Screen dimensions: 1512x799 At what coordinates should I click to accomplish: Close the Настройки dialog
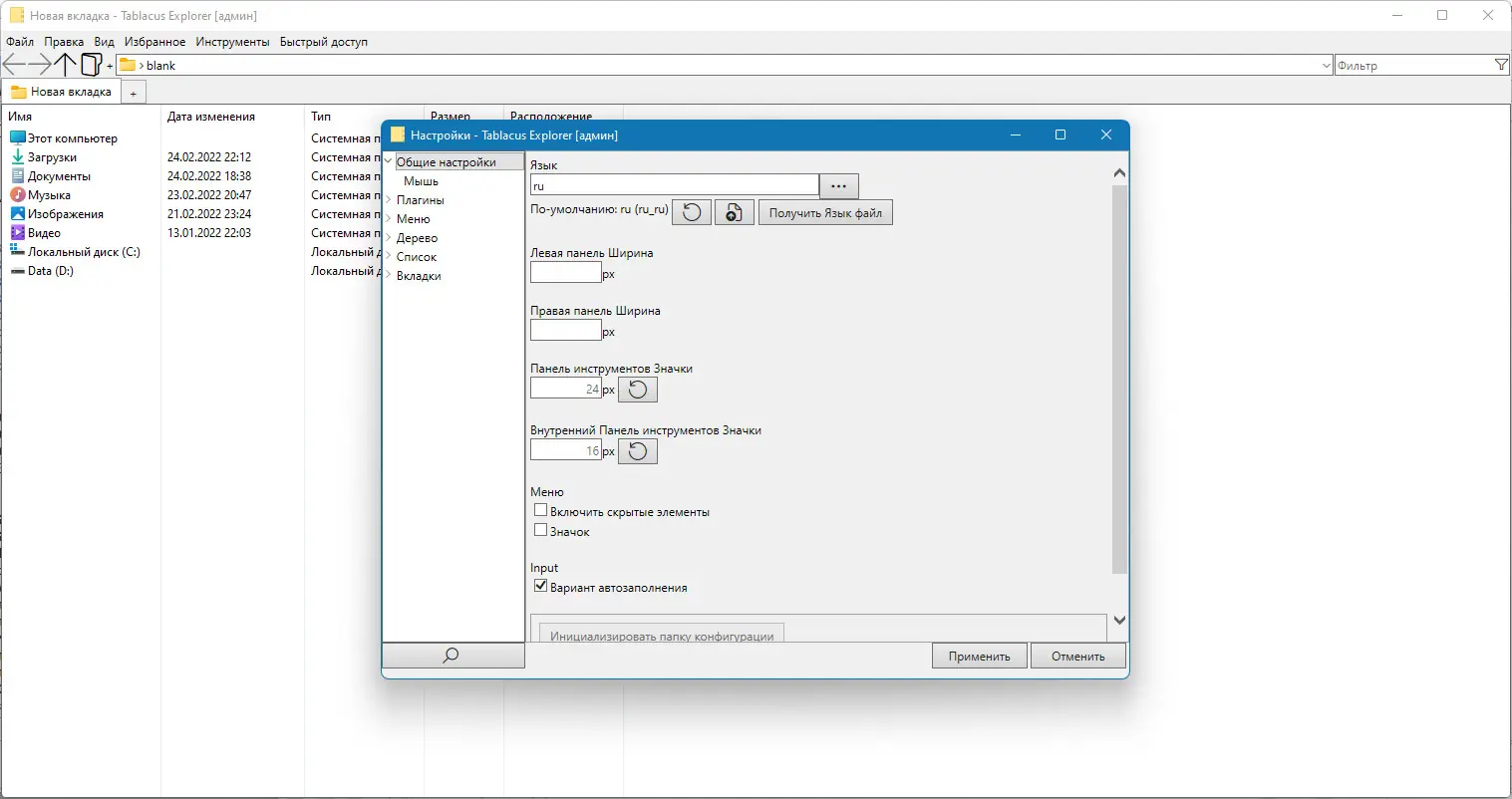(x=1106, y=134)
